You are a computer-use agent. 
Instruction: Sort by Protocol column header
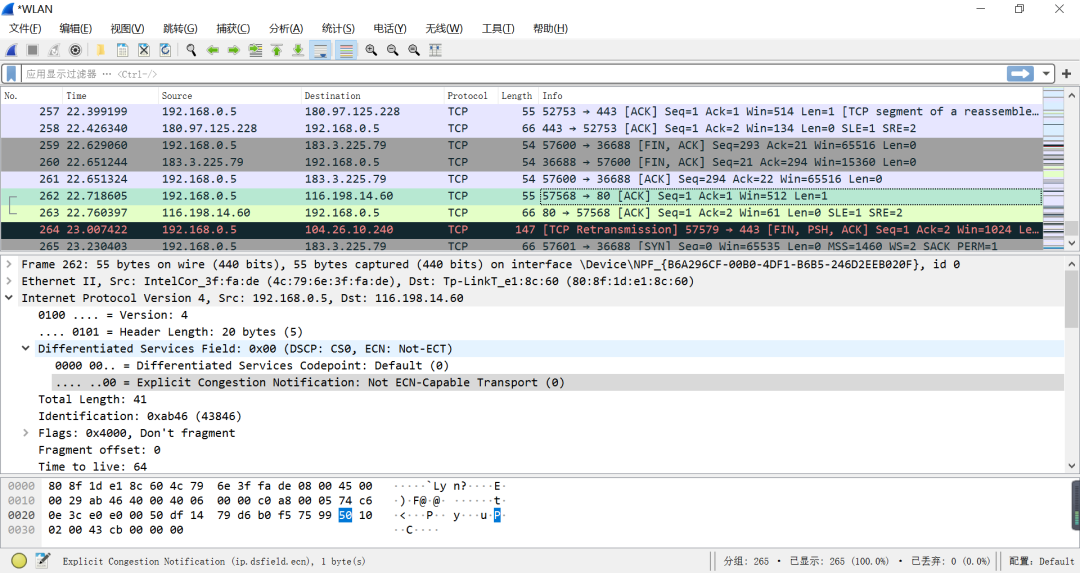click(471, 96)
